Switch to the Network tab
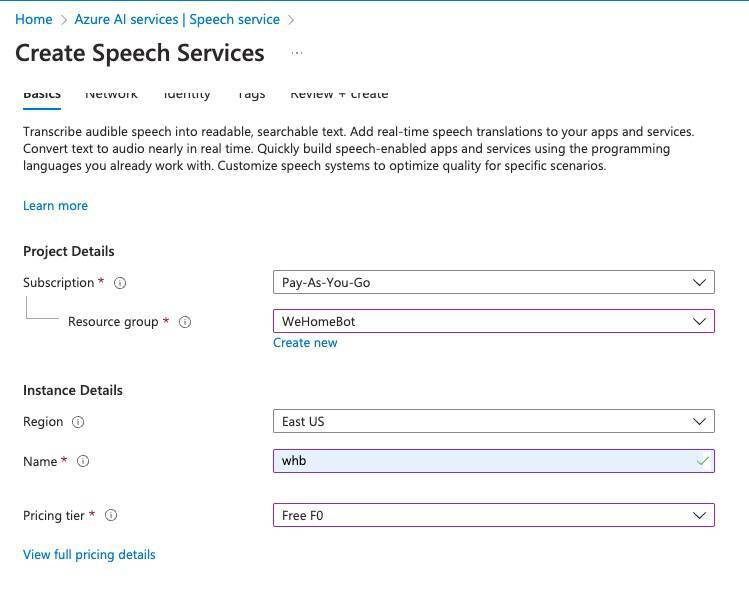Screen dimensions: 749x599 pos(111,94)
